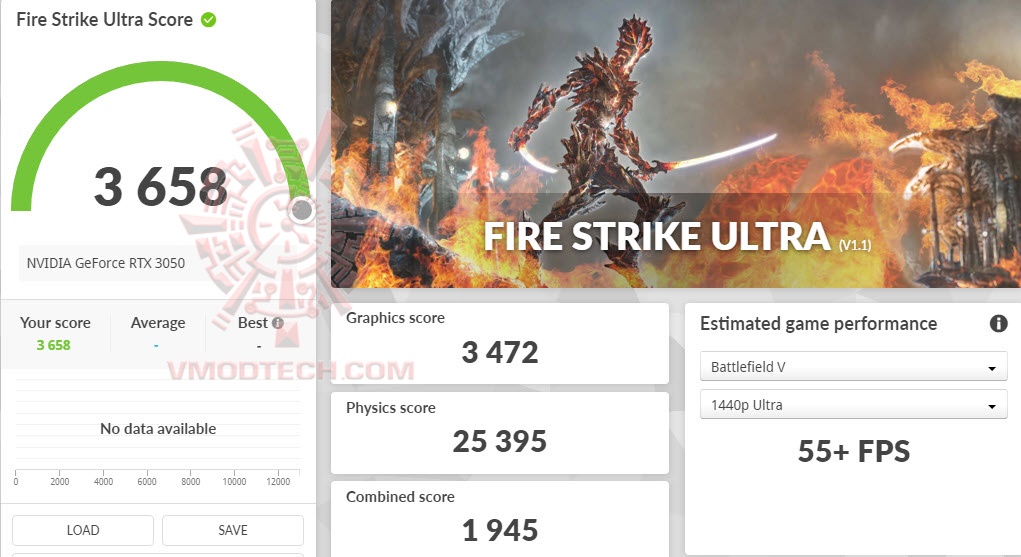This screenshot has height=557, width=1021.
Task: Expand the Battlefield V game dropdown
Action: coord(853,367)
